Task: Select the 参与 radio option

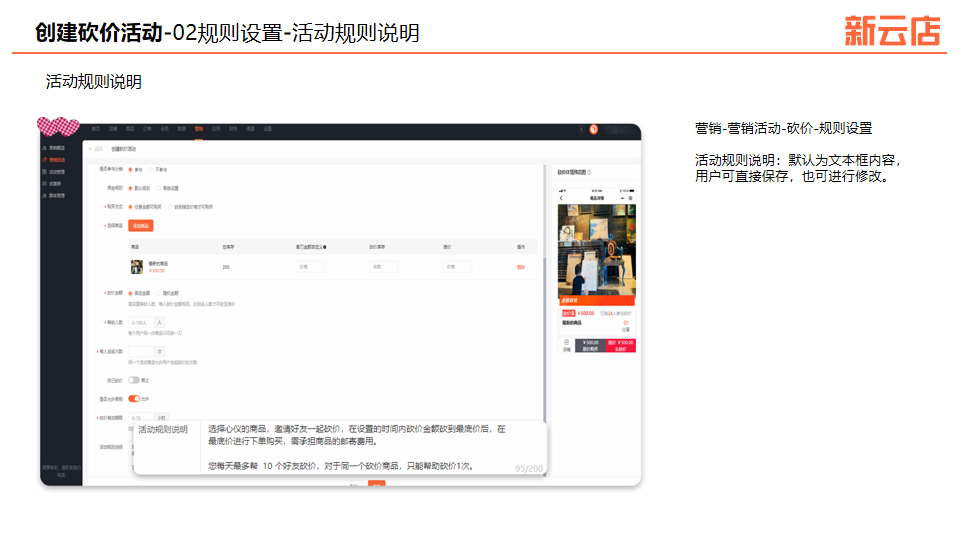Action: (x=130, y=170)
